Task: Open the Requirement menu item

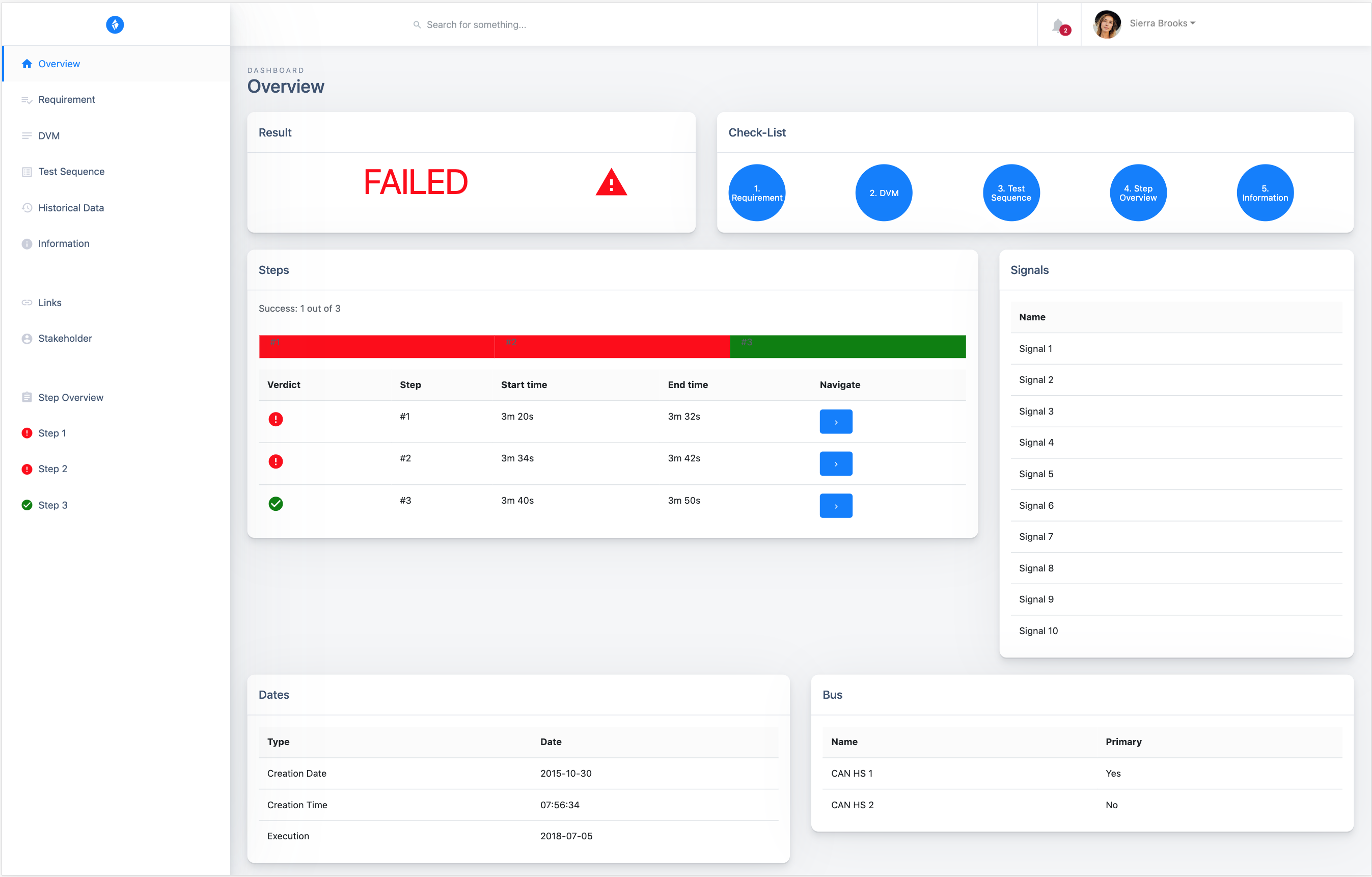Action: pyautogui.click(x=116, y=100)
